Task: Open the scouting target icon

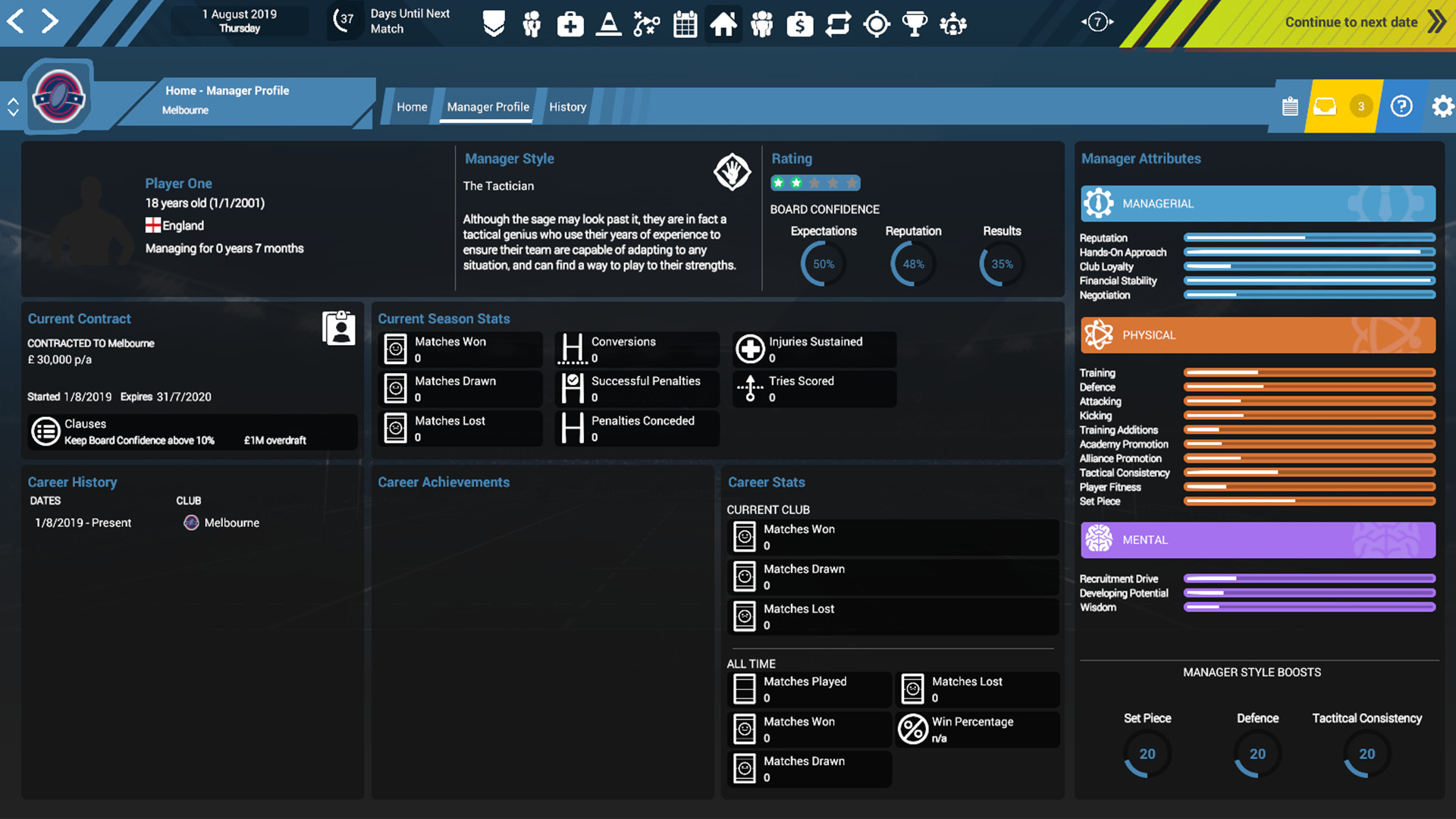Action: point(877,24)
